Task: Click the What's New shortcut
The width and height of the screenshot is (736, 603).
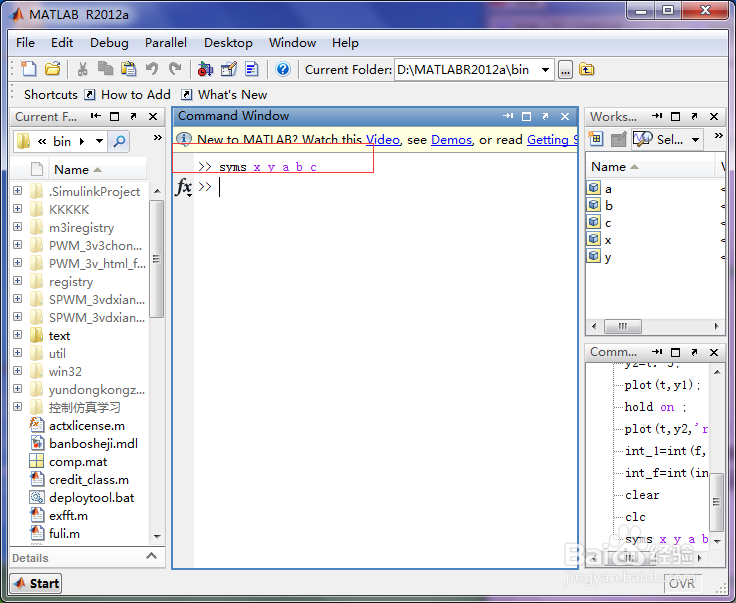Action: coord(224,95)
